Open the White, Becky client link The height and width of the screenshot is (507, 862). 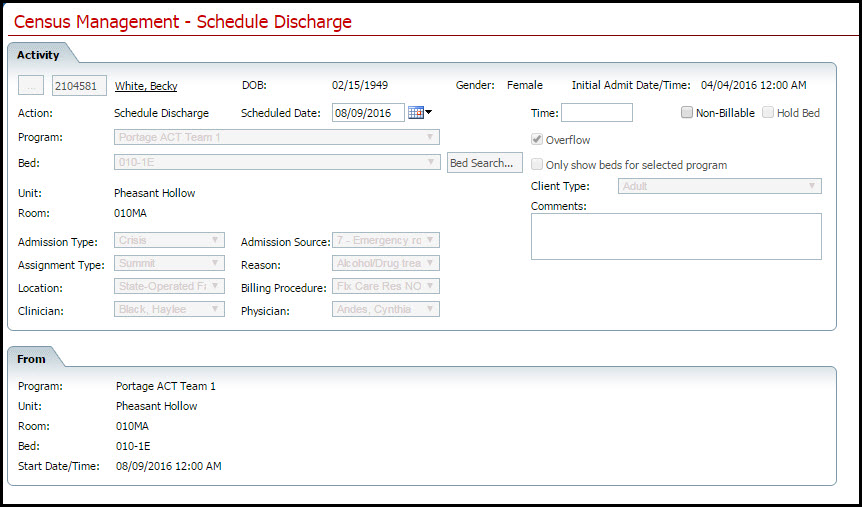[x=146, y=86]
